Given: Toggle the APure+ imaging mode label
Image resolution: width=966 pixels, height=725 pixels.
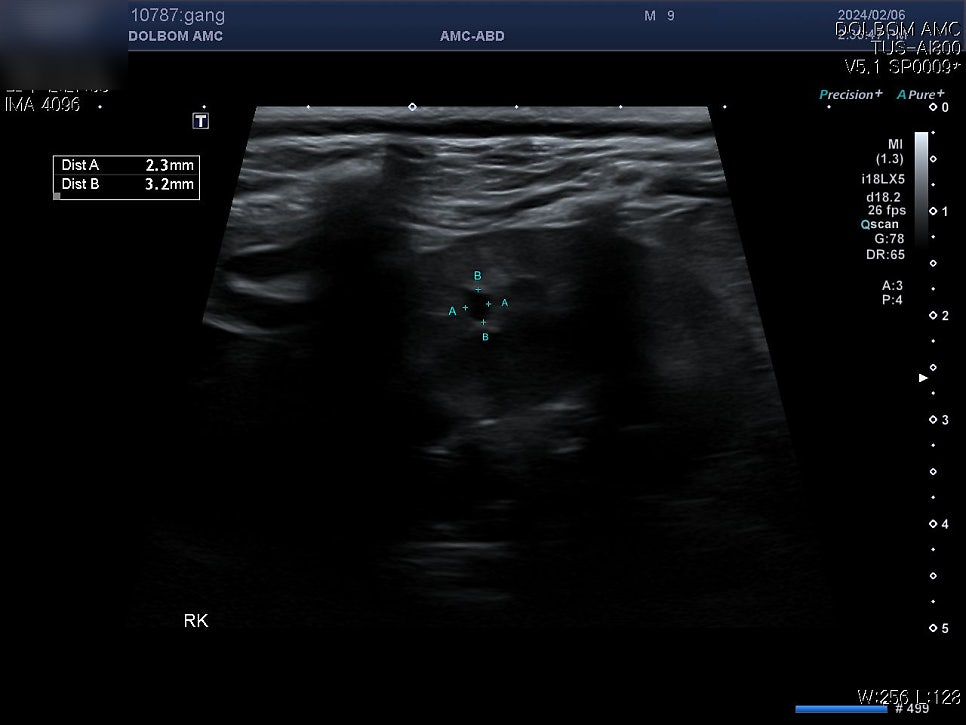Looking at the screenshot, I should 920,94.
